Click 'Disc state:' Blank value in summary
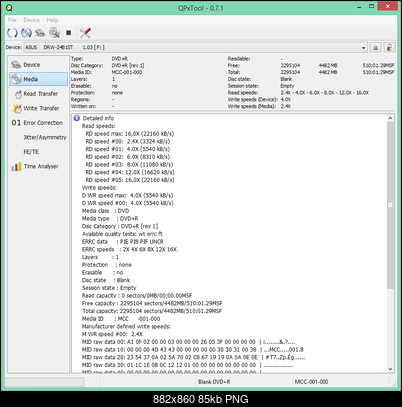The height and width of the screenshot is (407, 402). coord(286,79)
